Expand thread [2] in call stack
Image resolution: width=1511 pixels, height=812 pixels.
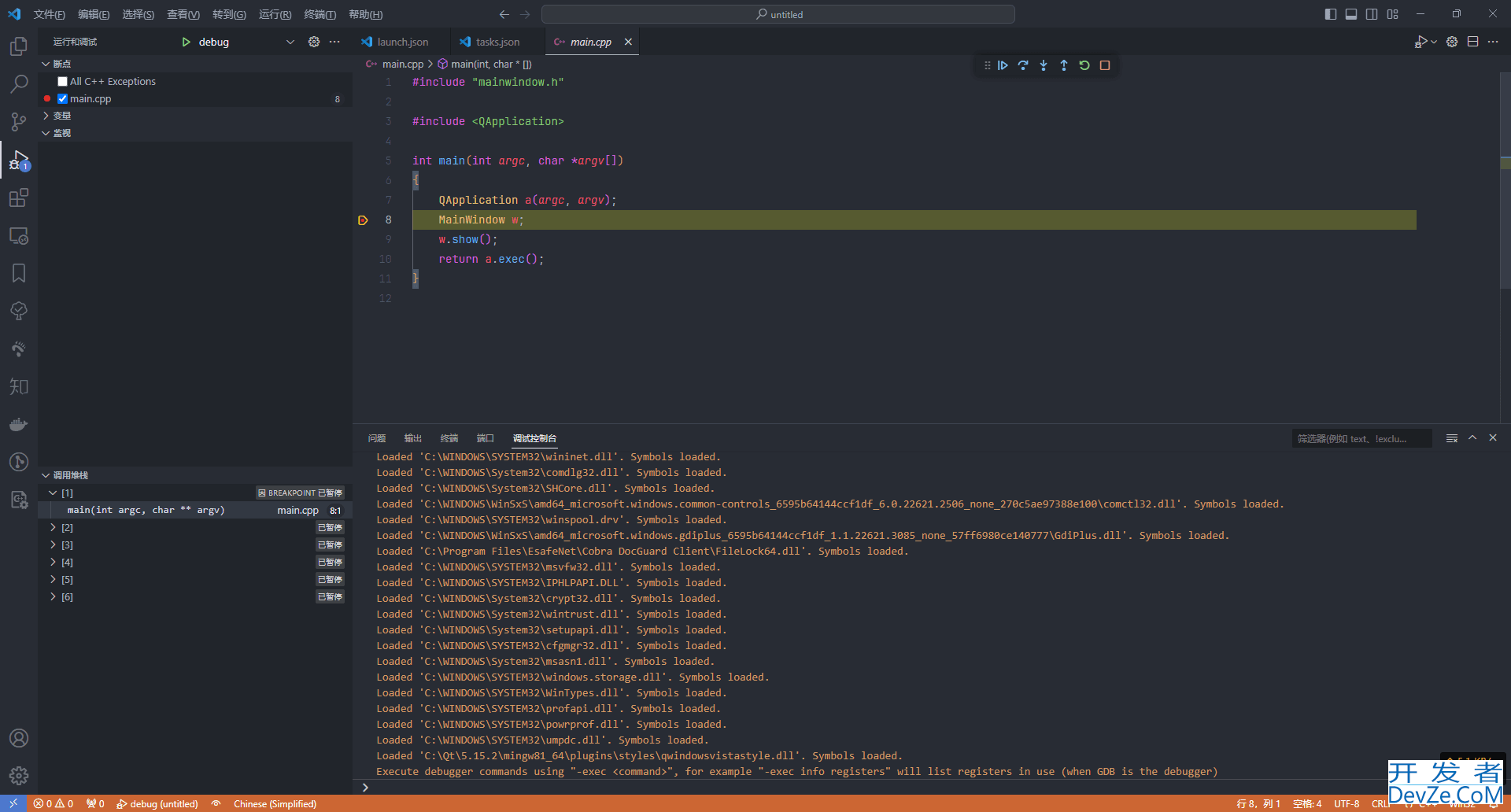[53, 527]
